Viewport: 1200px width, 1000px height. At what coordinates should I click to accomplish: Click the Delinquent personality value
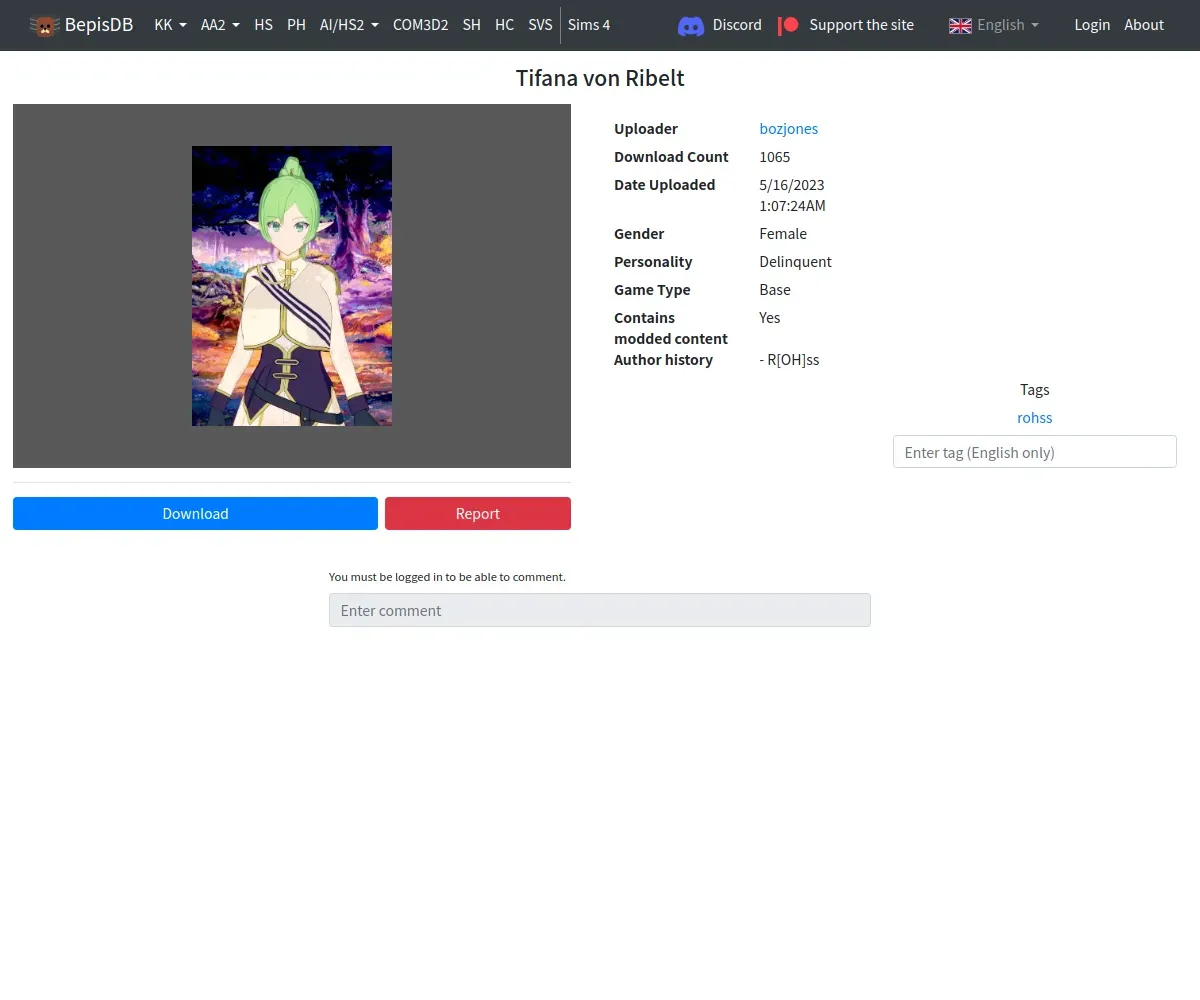pos(796,262)
